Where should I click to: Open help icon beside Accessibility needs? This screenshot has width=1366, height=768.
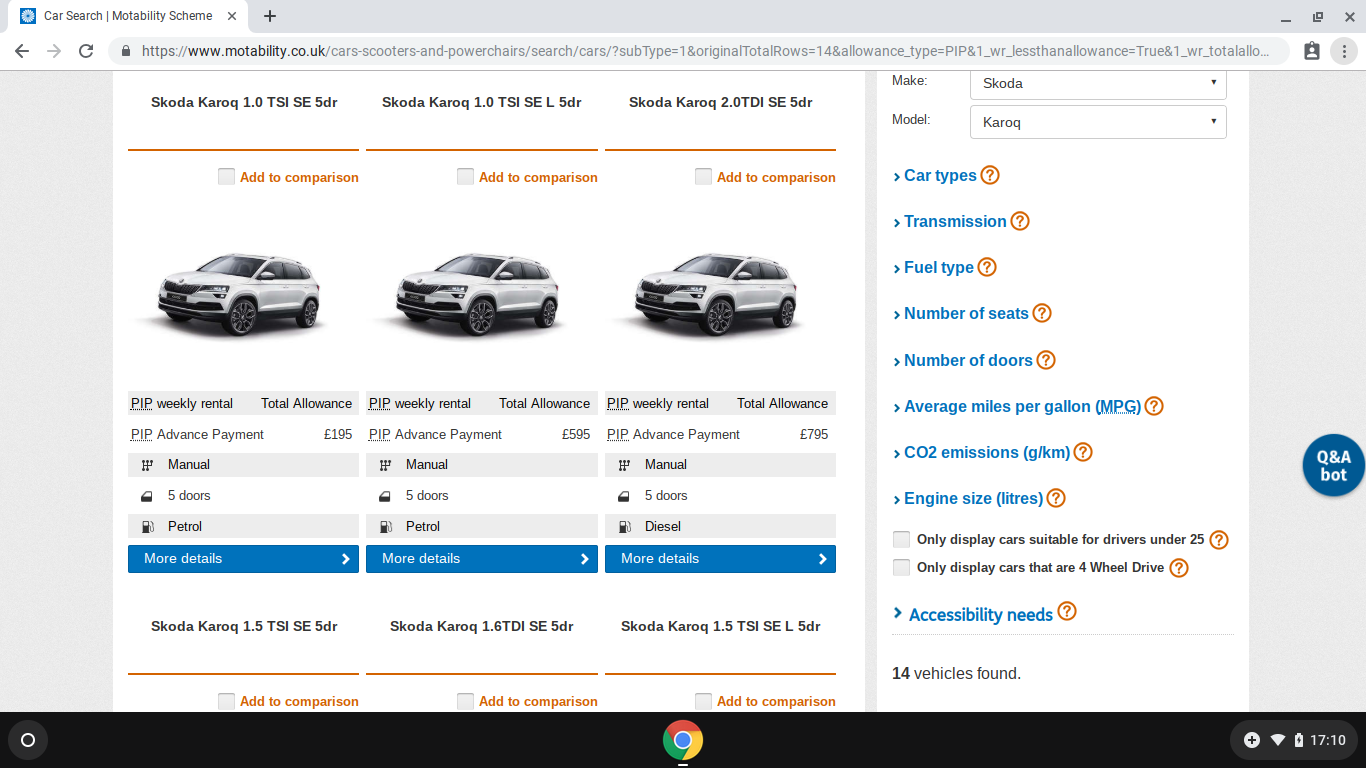pyautogui.click(x=1067, y=611)
